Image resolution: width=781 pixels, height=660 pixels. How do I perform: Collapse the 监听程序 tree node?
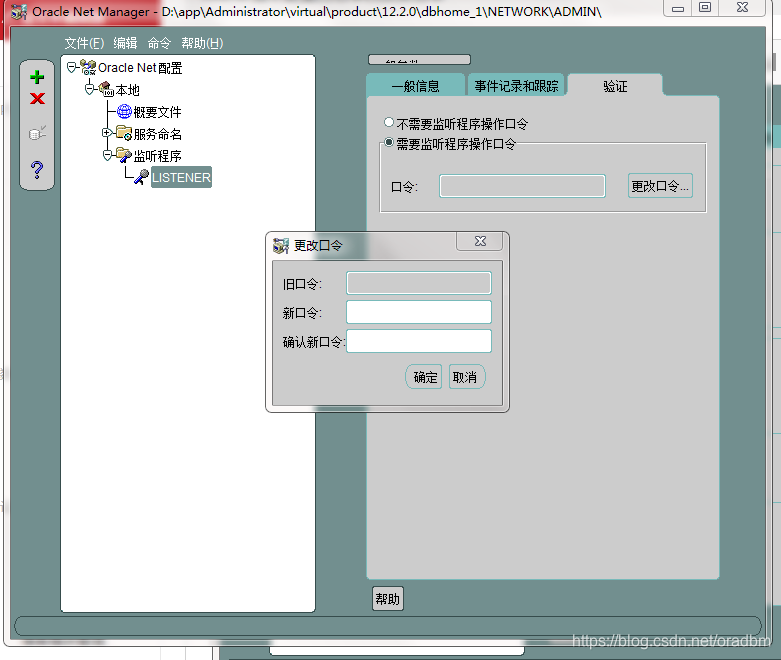[107, 155]
